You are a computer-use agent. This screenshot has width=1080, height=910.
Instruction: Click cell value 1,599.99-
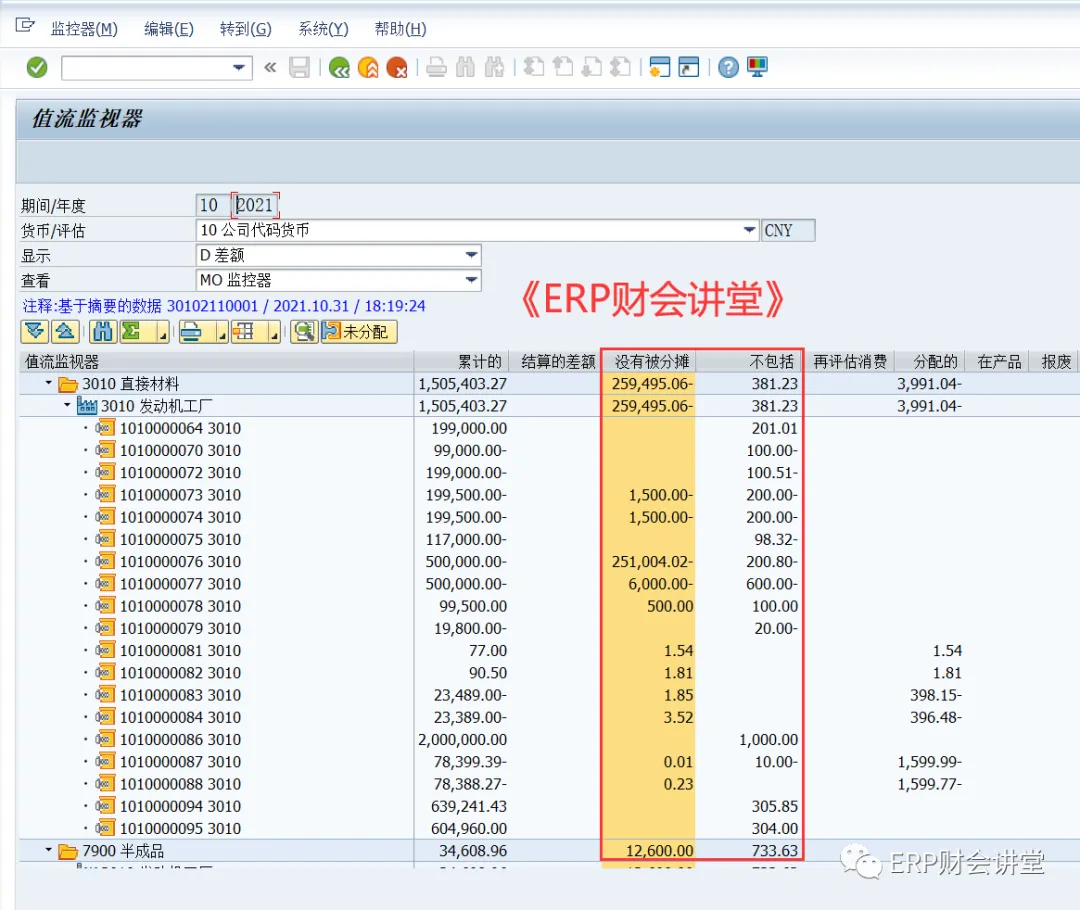tap(930, 761)
